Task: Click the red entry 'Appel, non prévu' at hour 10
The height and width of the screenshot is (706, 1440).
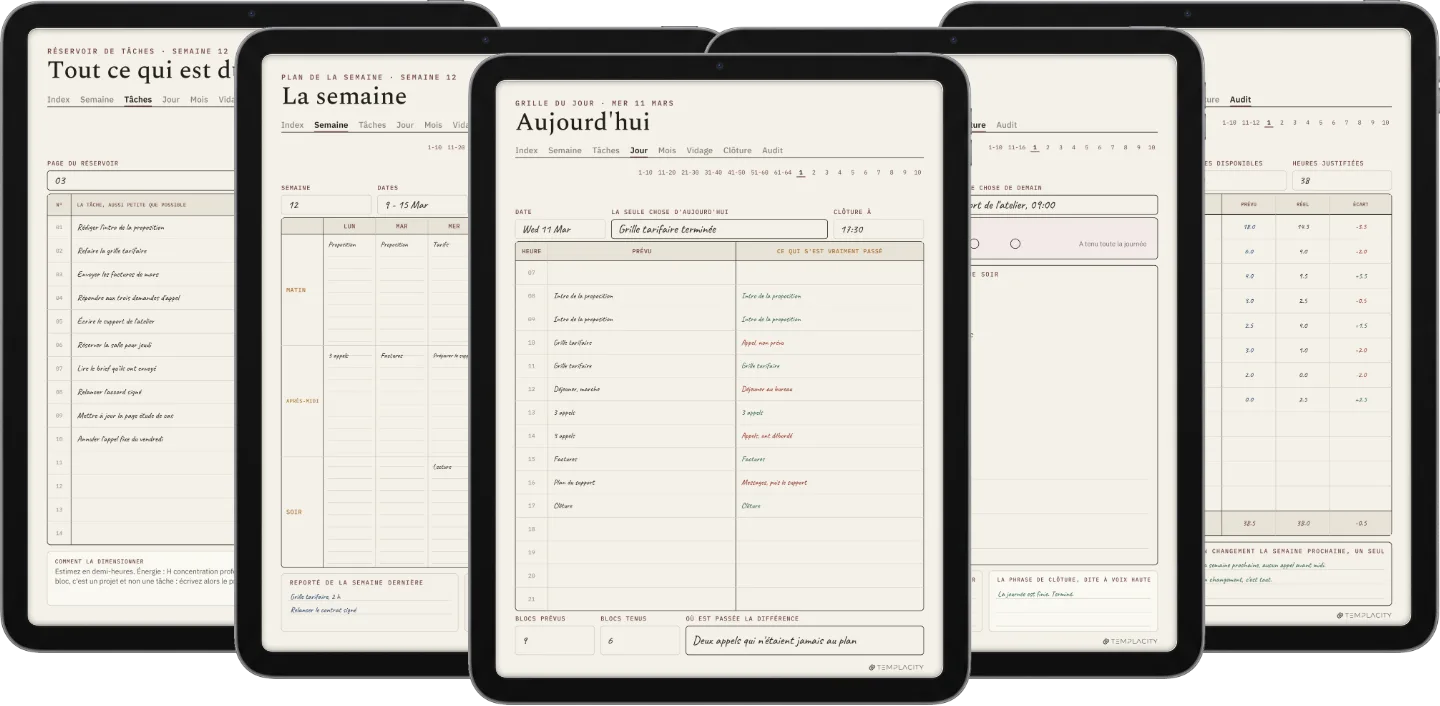Action: coord(763,343)
